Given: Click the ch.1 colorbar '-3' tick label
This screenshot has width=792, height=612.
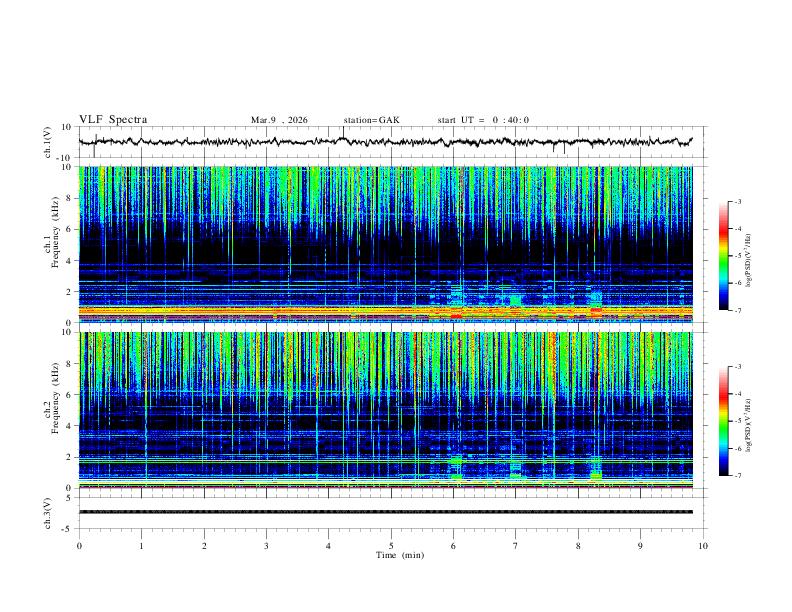Looking at the screenshot, I should tap(738, 201).
